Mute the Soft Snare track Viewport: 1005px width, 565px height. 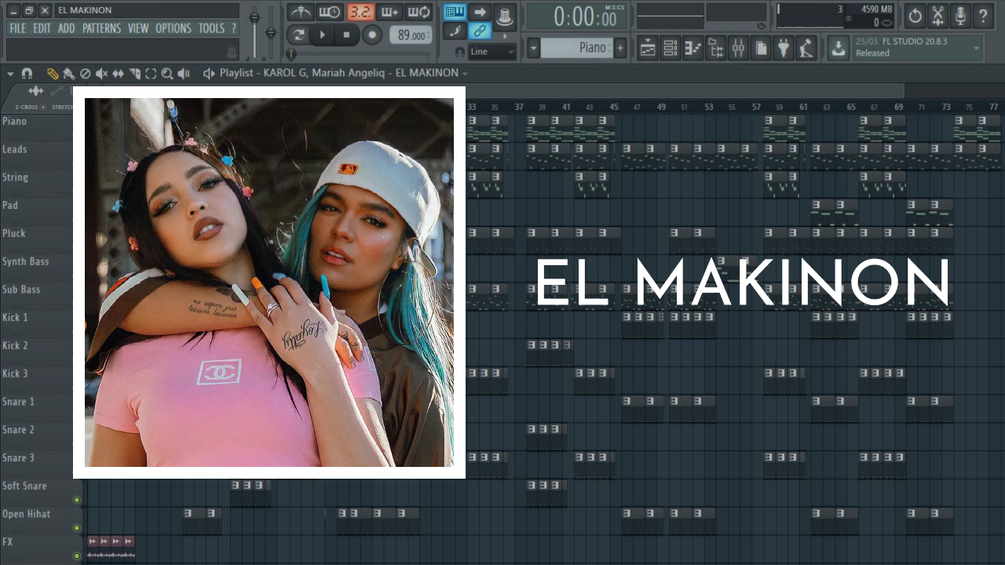pyautogui.click(x=77, y=500)
